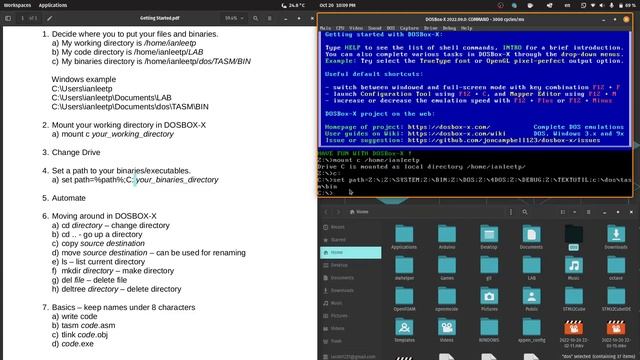Select the Templates folder icon

pos(404,327)
